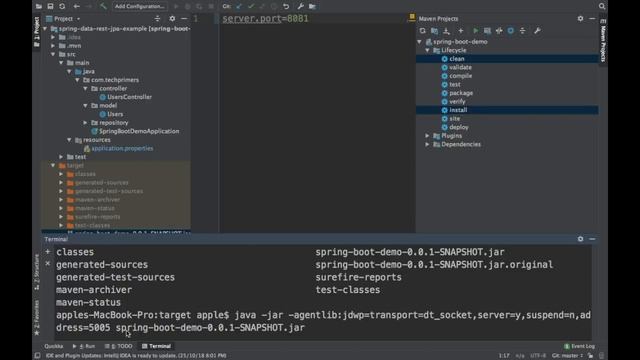Switch to the TODO tool window tab
The image size is (640, 360).
[119, 346]
